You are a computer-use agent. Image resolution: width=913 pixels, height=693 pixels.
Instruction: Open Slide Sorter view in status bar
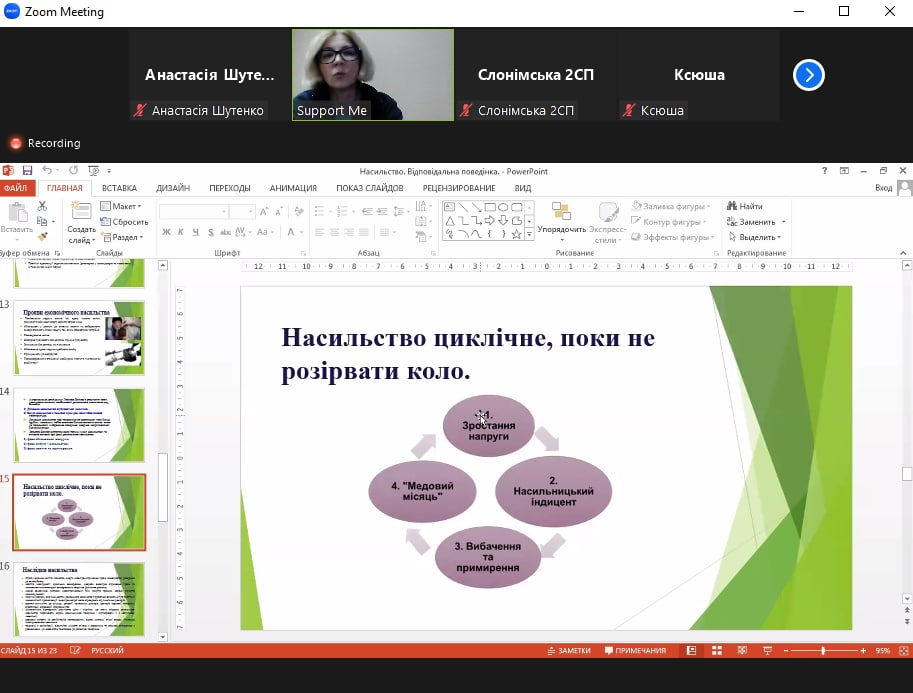[x=715, y=650]
